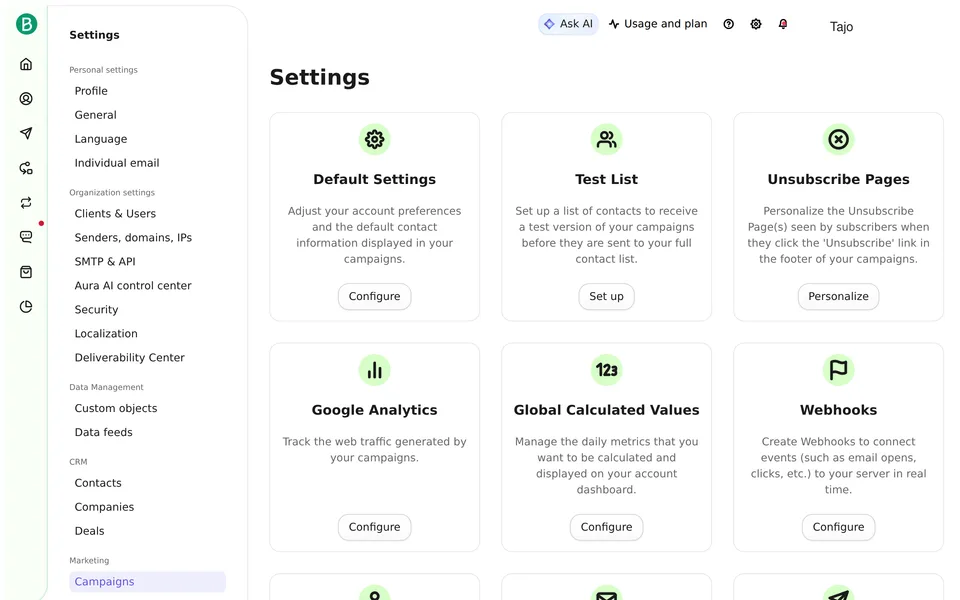The image size is (960, 600).
Task: Configure Google Analytics
Action: [375, 527]
